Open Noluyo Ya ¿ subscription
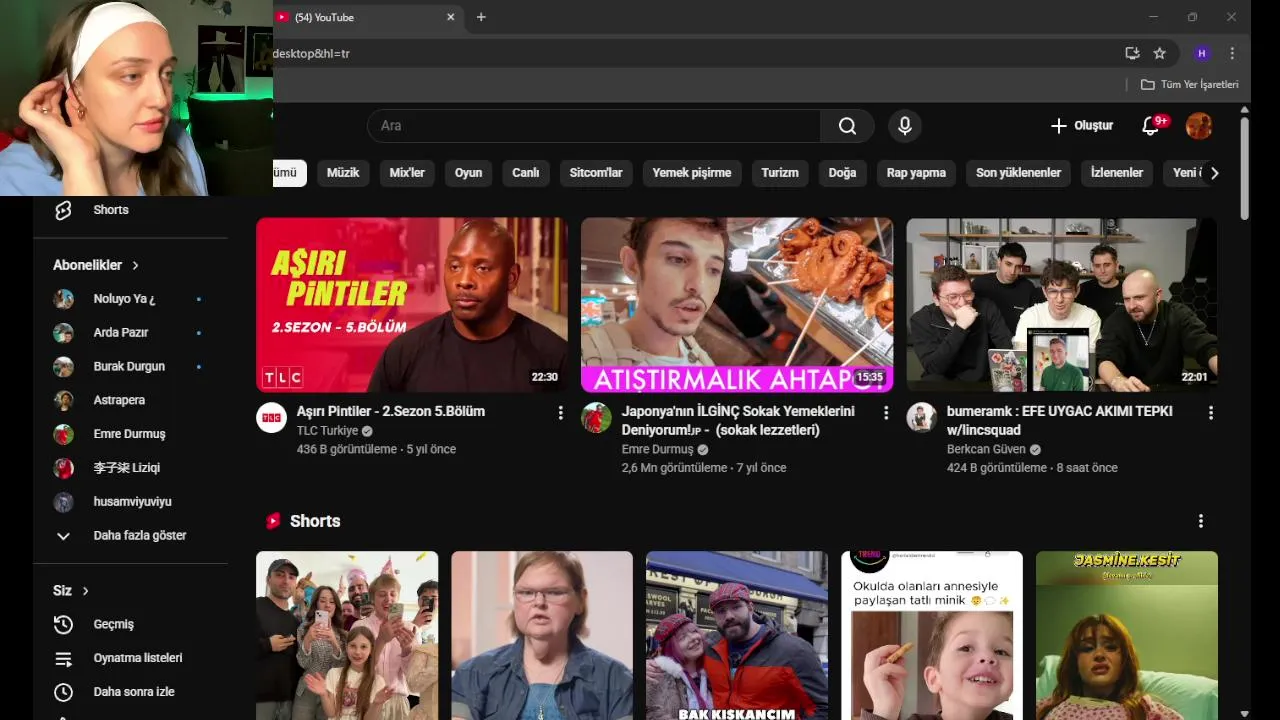 tap(130, 299)
